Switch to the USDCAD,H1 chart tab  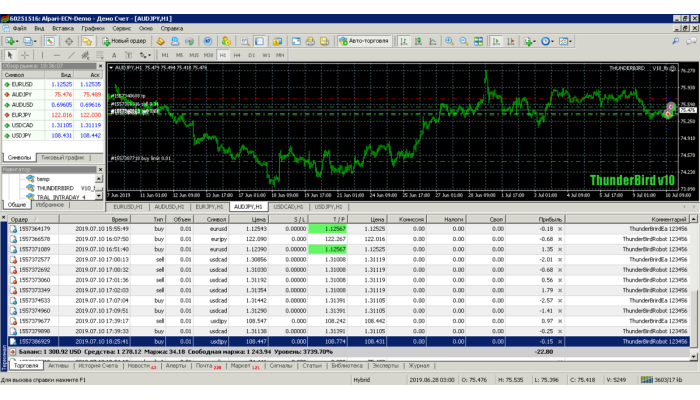point(289,207)
